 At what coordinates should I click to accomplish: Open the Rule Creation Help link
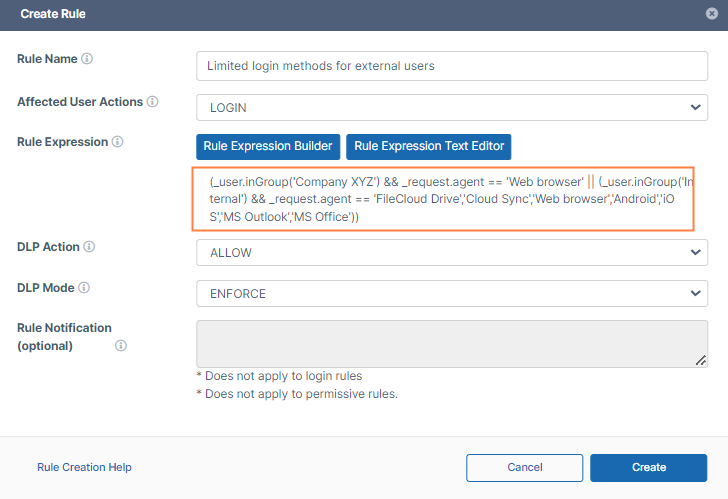click(84, 467)
